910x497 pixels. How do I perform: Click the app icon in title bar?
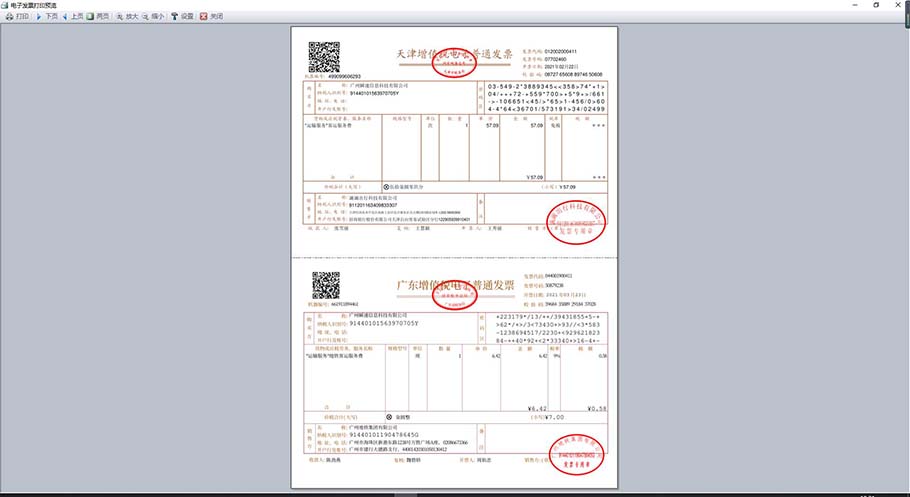click(x=5, y=5)
